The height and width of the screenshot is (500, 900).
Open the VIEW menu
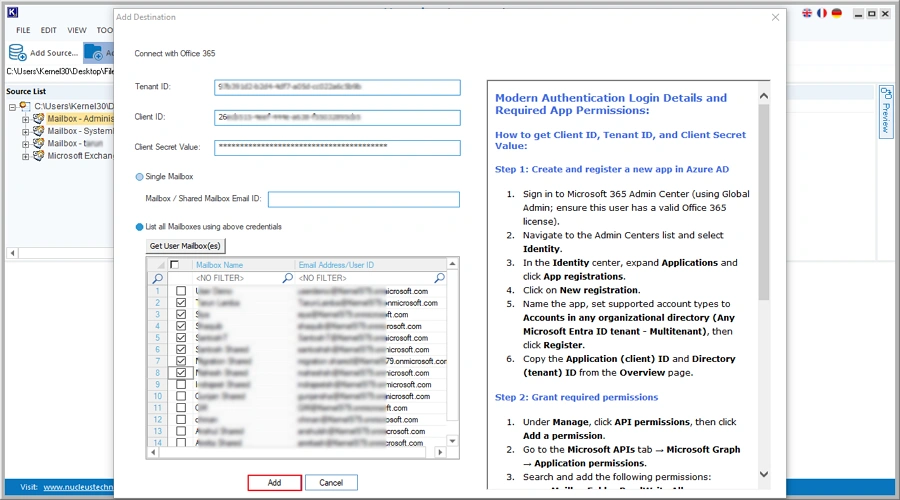tap(76, 30)
